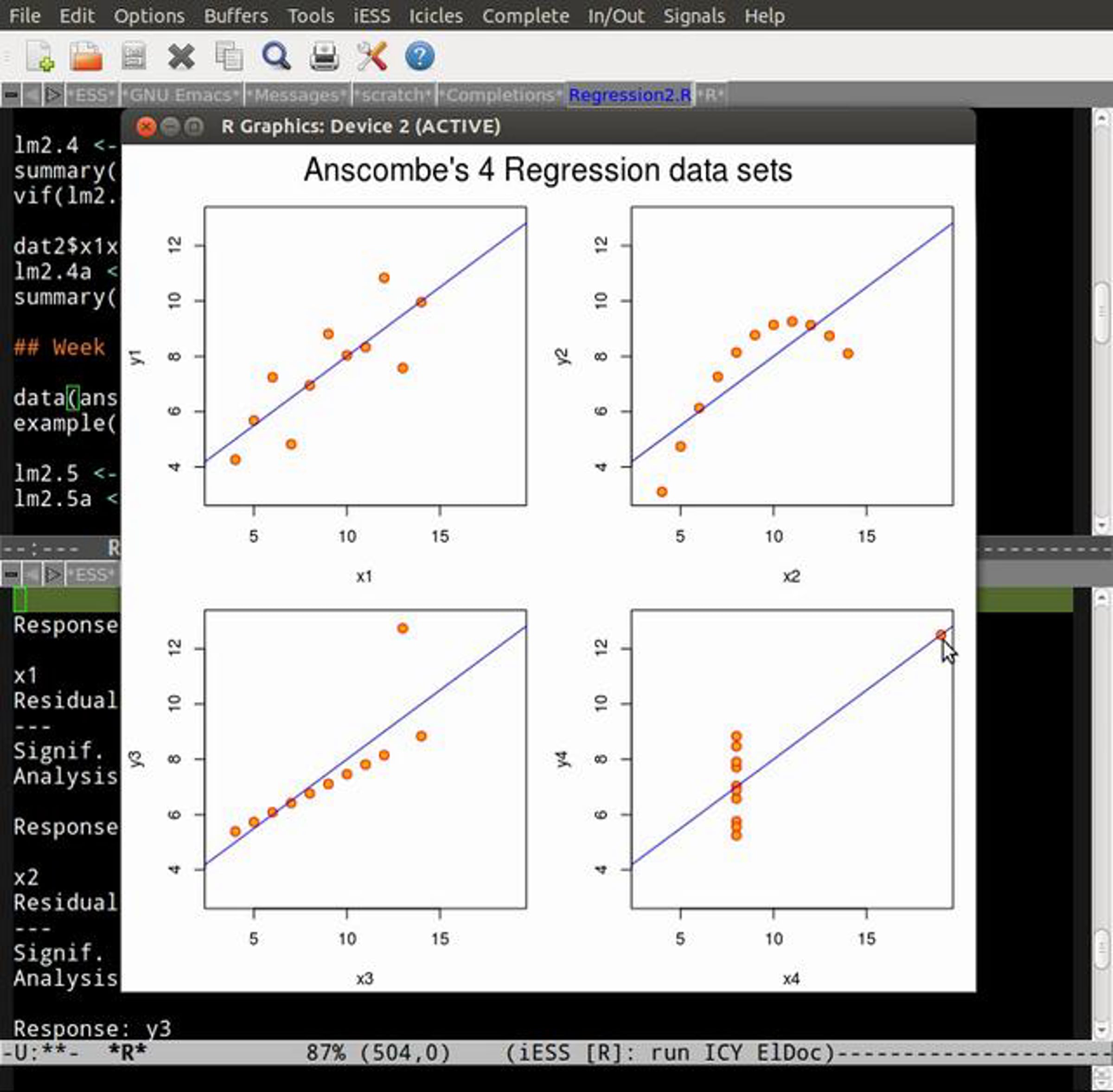Viewport: 1113px width, 1092px height.
Task: Click the Save buffer toolbar icon
Action: tap(134, 57)
